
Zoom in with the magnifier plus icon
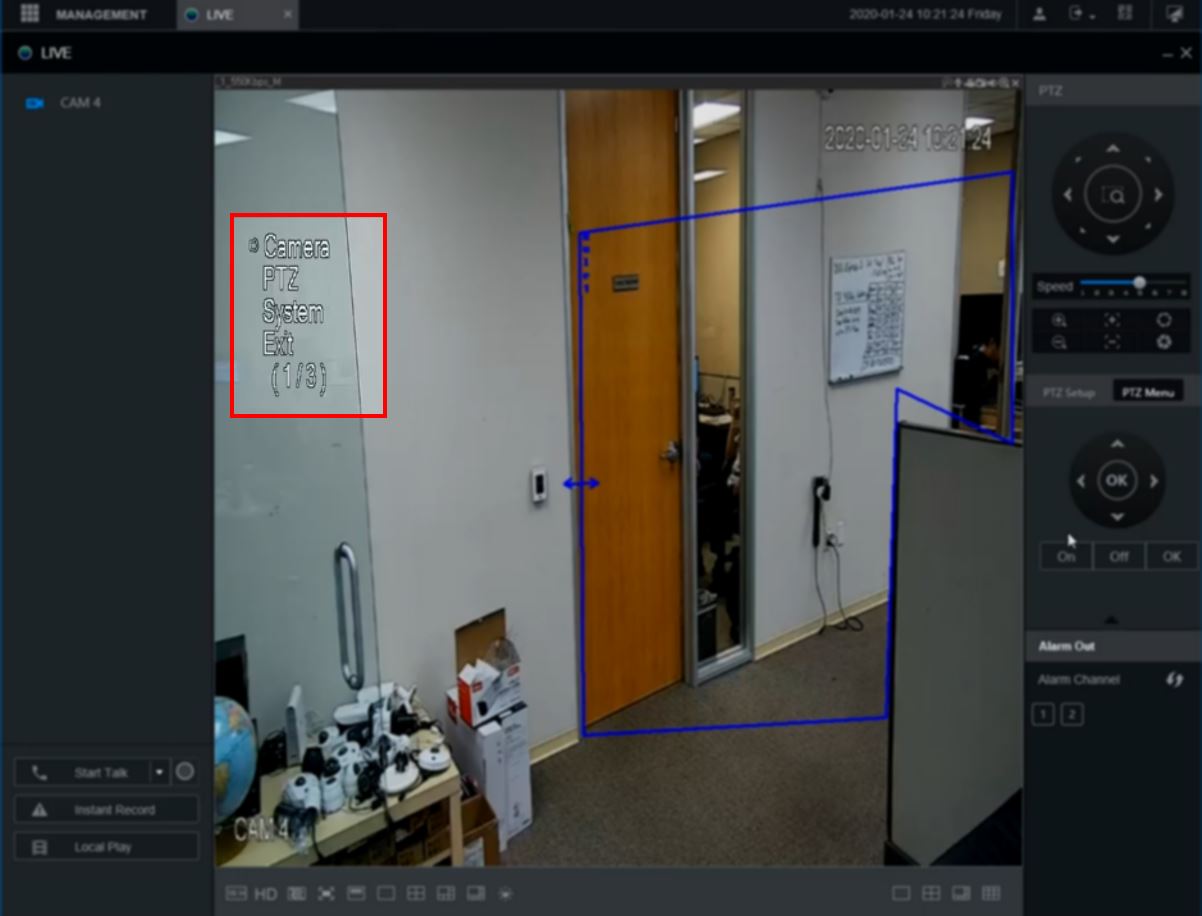pos(1059,321)
